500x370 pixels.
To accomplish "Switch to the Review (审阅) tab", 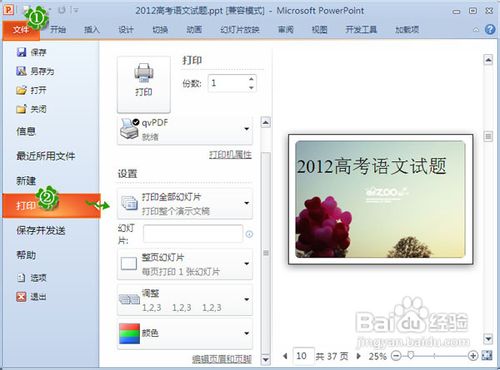I will pyautogui.click(x=286, y=30).
